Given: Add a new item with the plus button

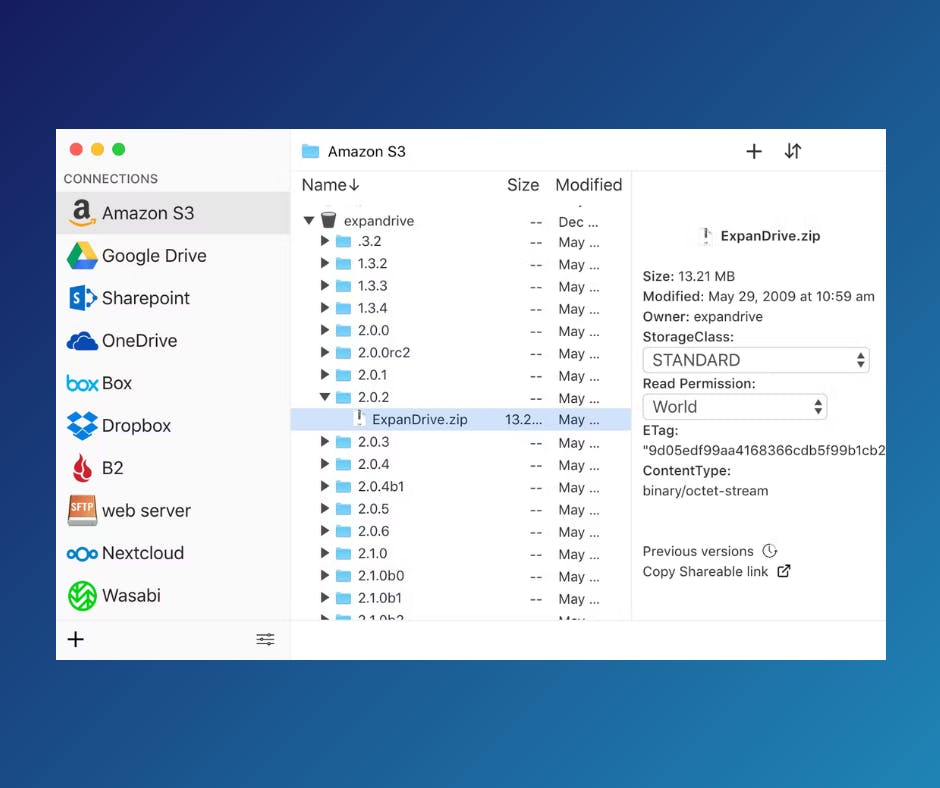Looking at the screenshot, I should tap(754, 151).
